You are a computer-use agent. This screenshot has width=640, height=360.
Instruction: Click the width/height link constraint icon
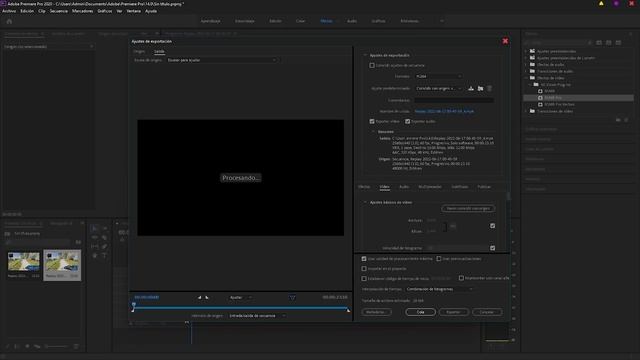coord(453,226)
